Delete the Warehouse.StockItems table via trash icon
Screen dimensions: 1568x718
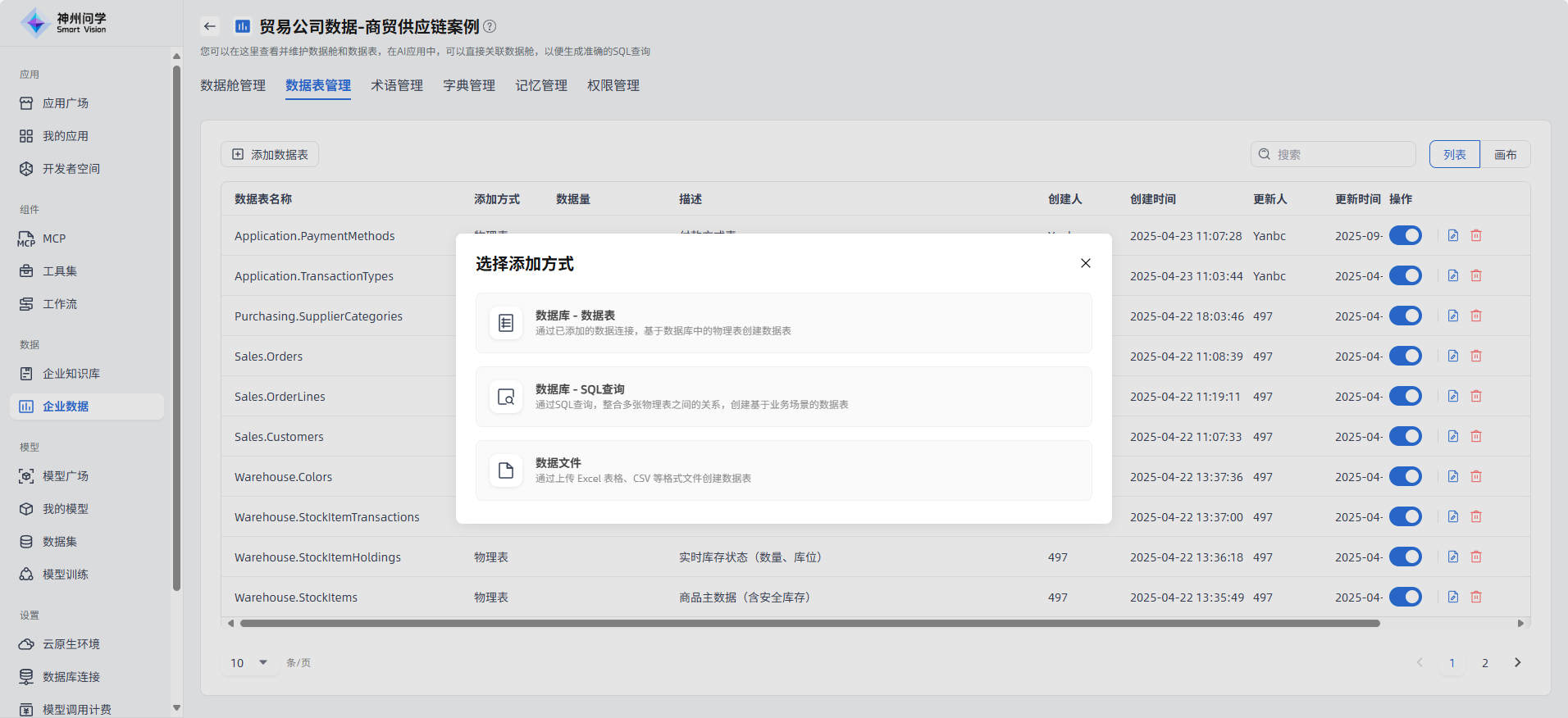click(x=1475, y=597)
